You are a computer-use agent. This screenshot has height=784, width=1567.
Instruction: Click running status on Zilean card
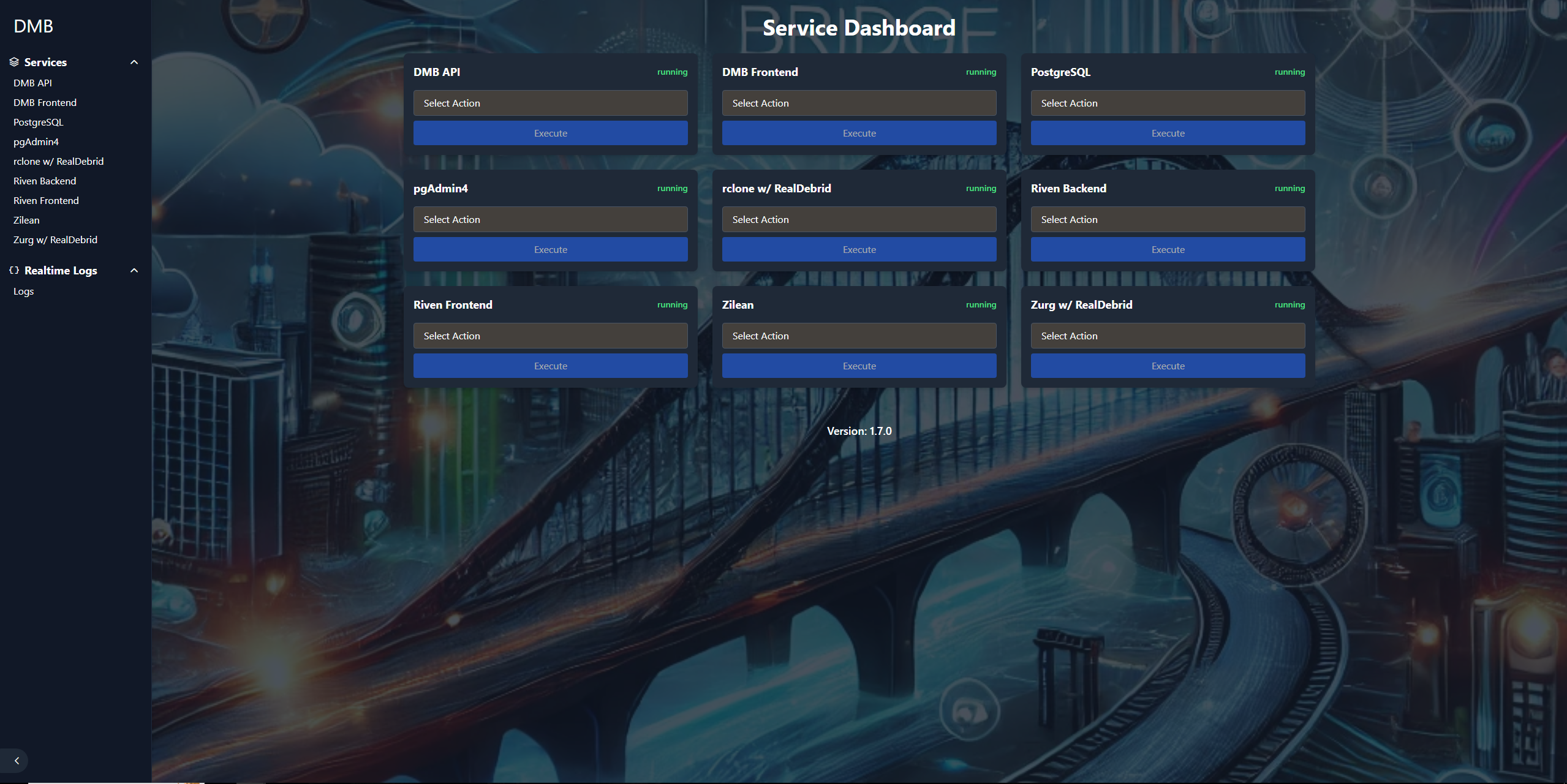click(x=981, y=304)
